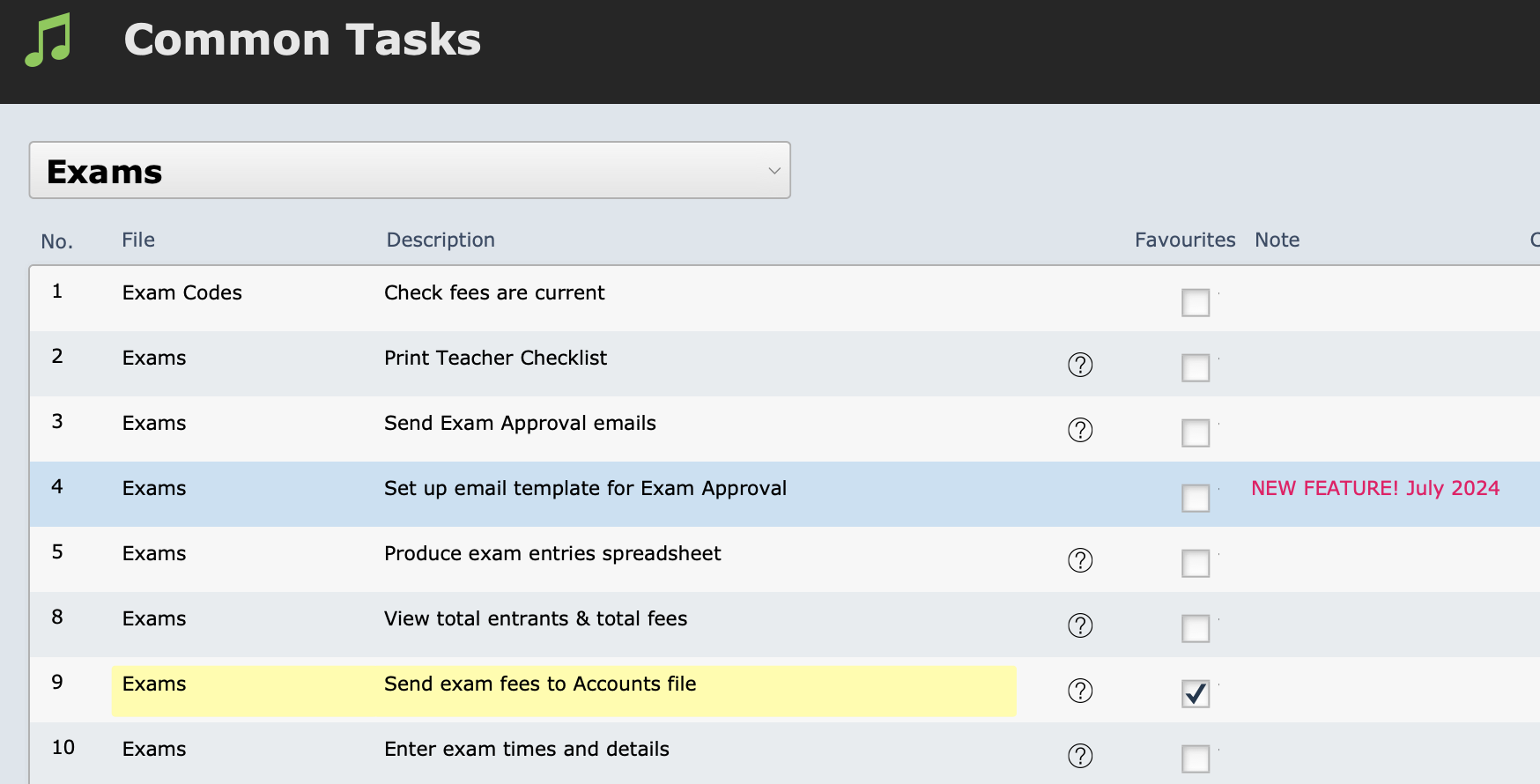Open help for Send Exam Approval emails
The height and width of the screenshot is (784, 1540).
tap(1080, 430)
